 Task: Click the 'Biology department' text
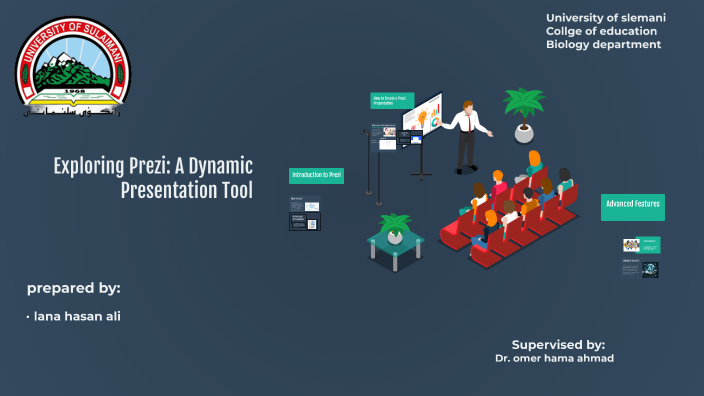point(603,44)
